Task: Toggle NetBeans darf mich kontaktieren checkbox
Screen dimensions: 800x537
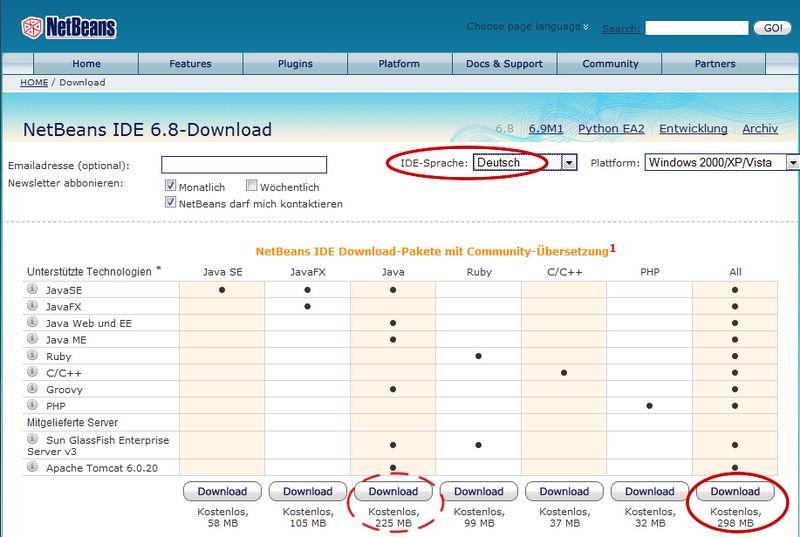Action: [x=170, y=202]
